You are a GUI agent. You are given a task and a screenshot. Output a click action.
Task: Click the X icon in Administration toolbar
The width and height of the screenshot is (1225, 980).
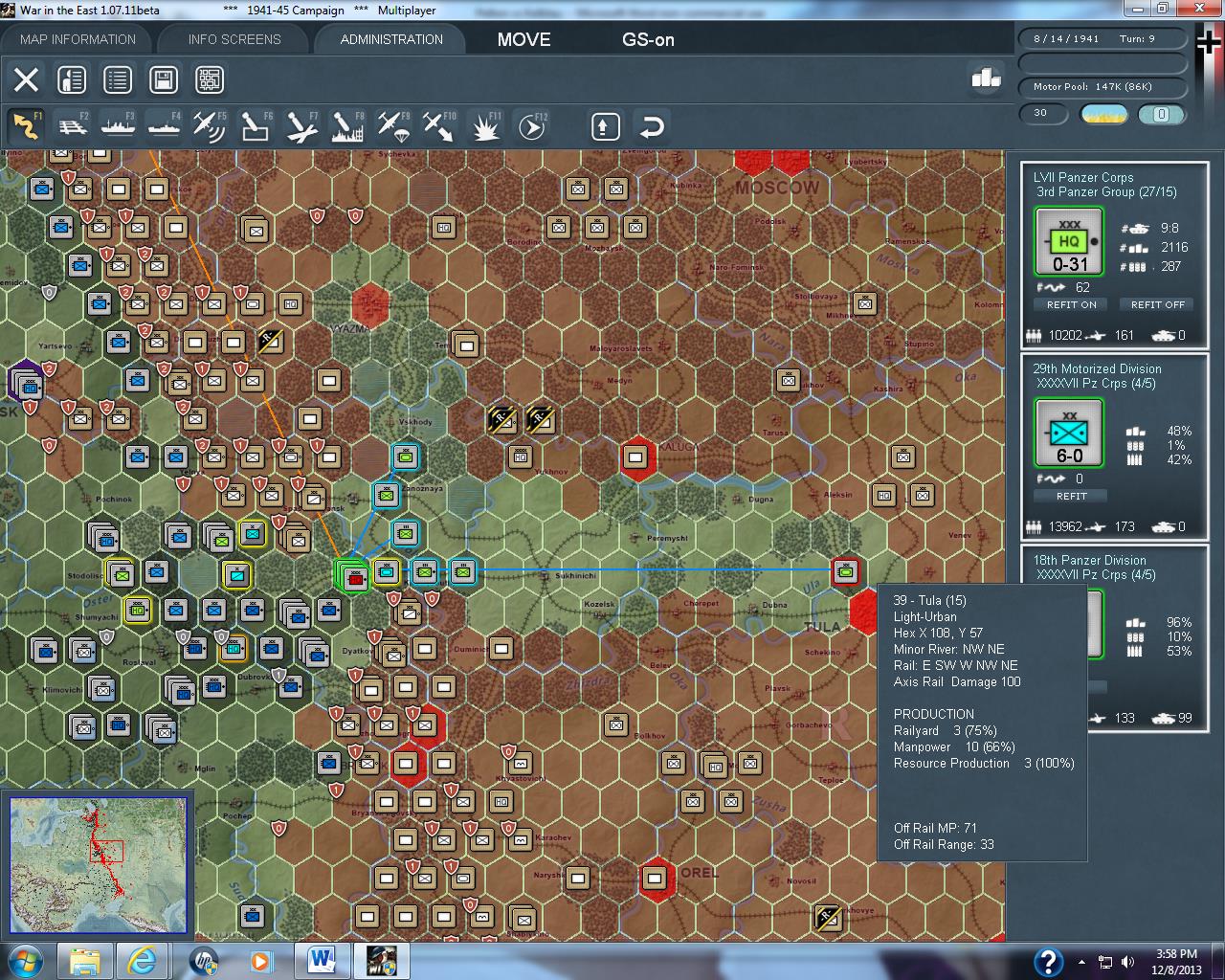(x=26, y=79)
